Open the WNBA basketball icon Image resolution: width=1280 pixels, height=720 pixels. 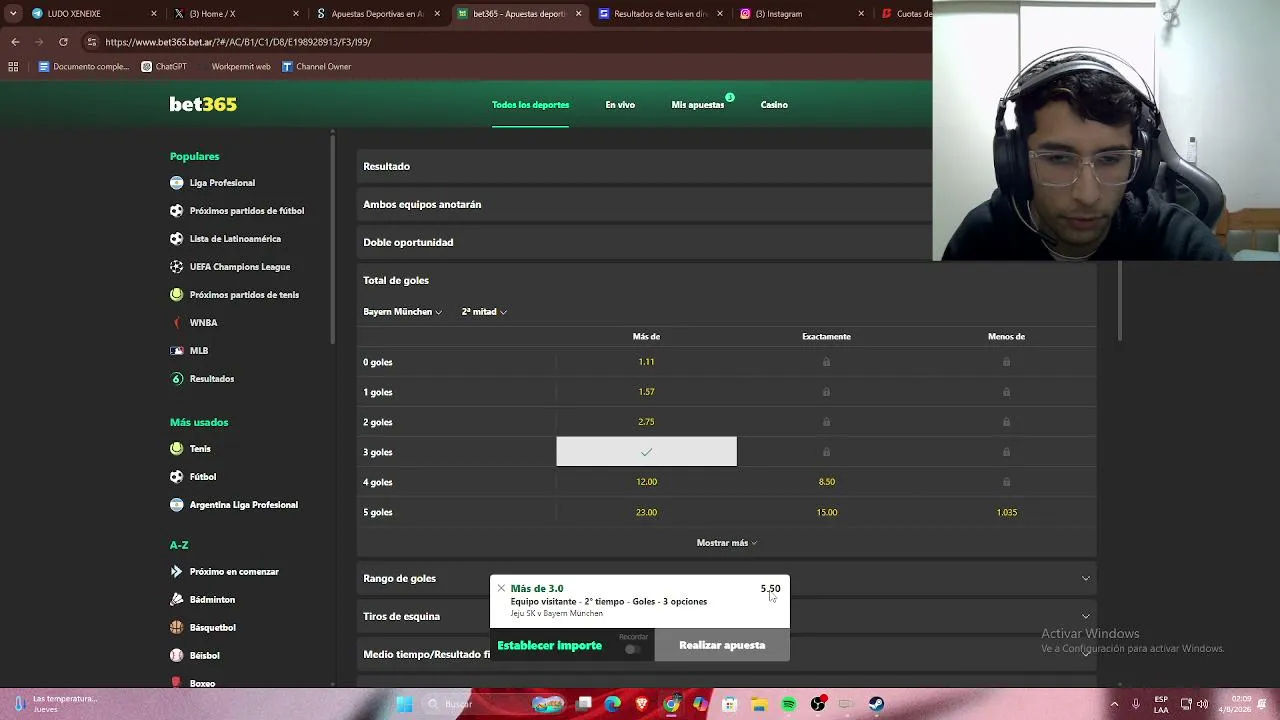pos(177,323)
